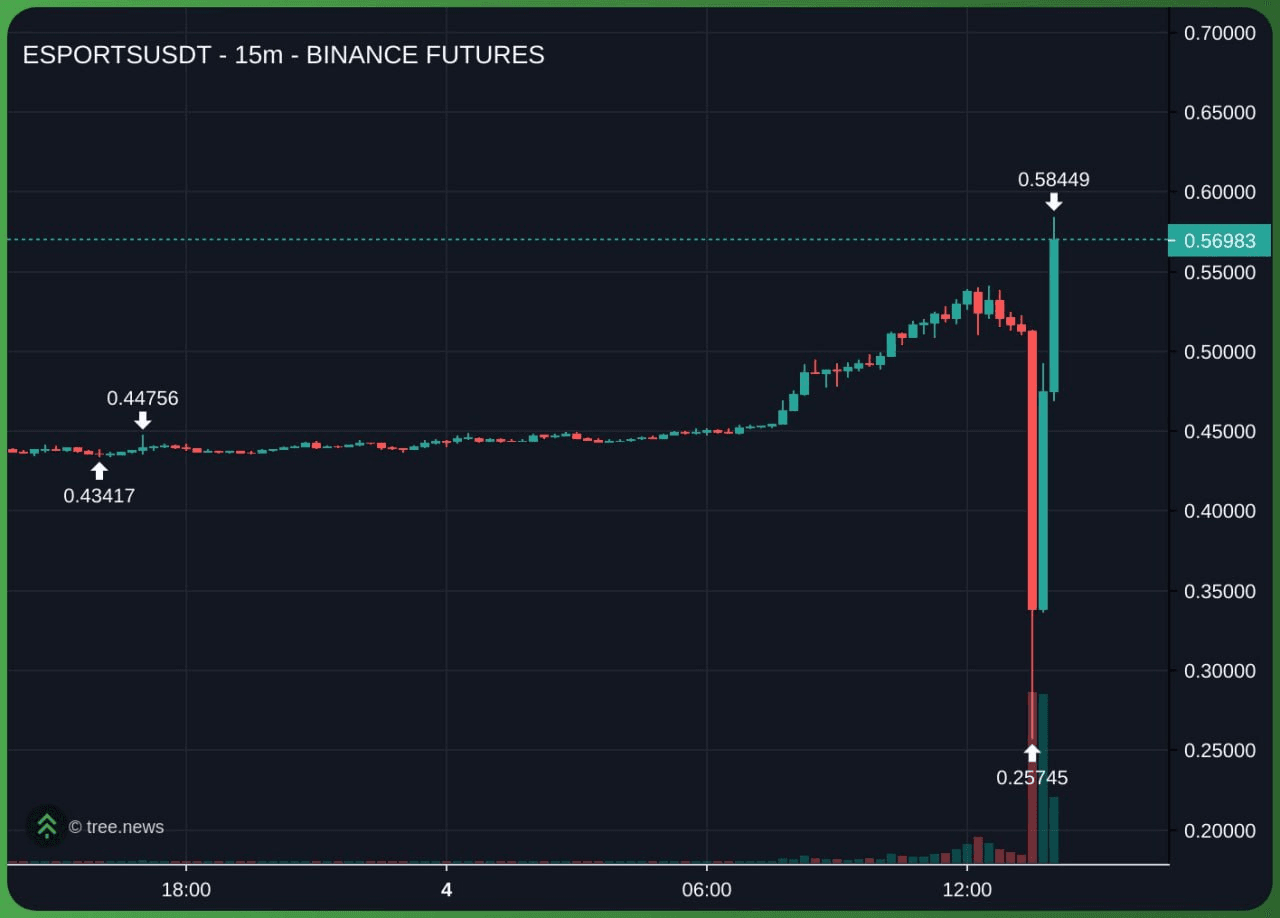The width and height of the screenshot is (1280, 918).
Task: Click the tree.news green chevron logo
Action: pyautogui.click(x=46, y=826)
